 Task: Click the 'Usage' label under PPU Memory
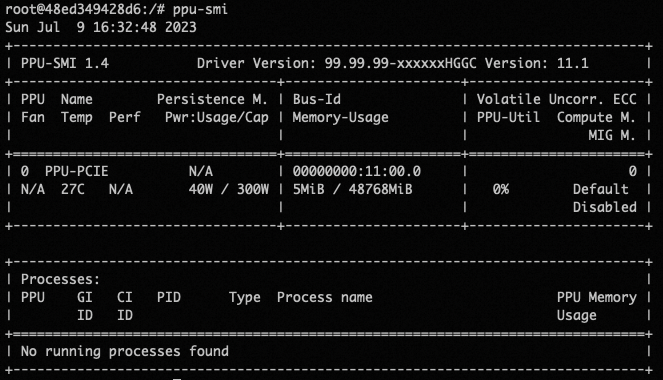(576, 316)
